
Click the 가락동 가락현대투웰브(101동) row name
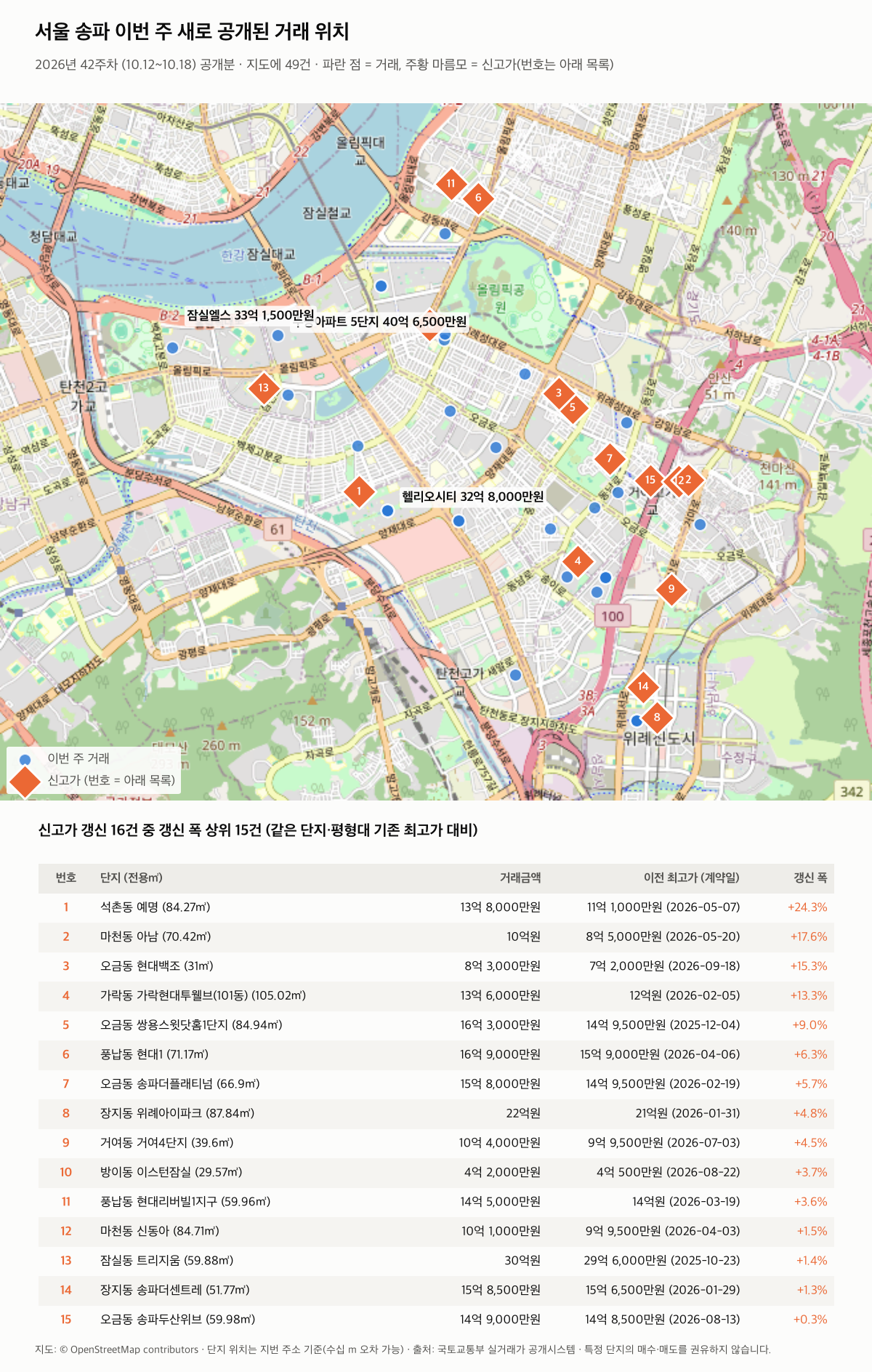tap(203, 995)
